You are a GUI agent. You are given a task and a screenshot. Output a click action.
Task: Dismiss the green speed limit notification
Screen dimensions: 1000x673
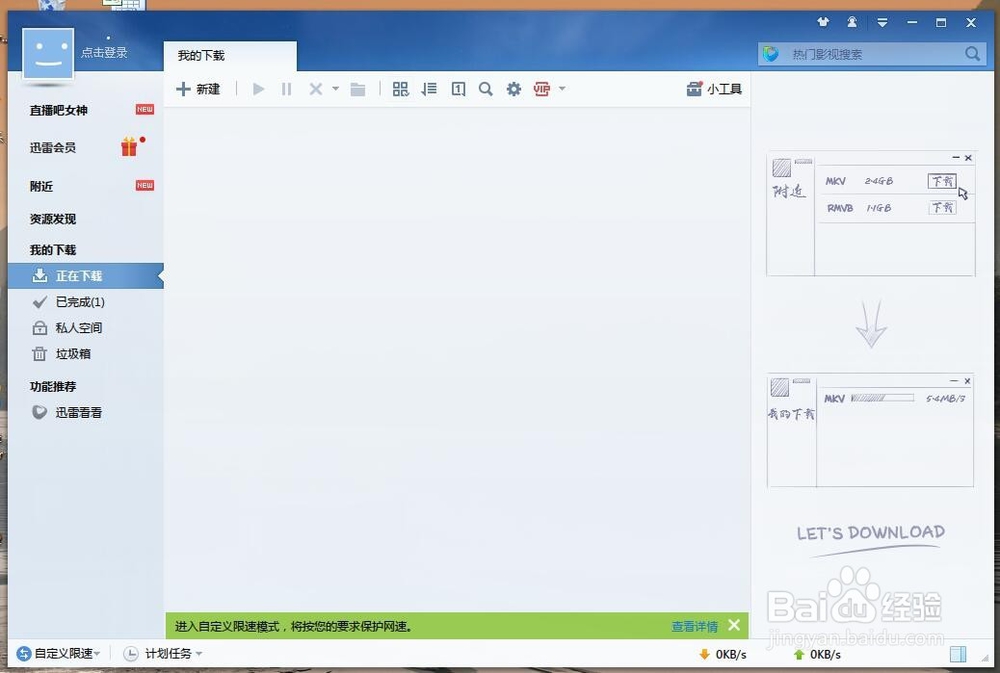coord(734,625)
